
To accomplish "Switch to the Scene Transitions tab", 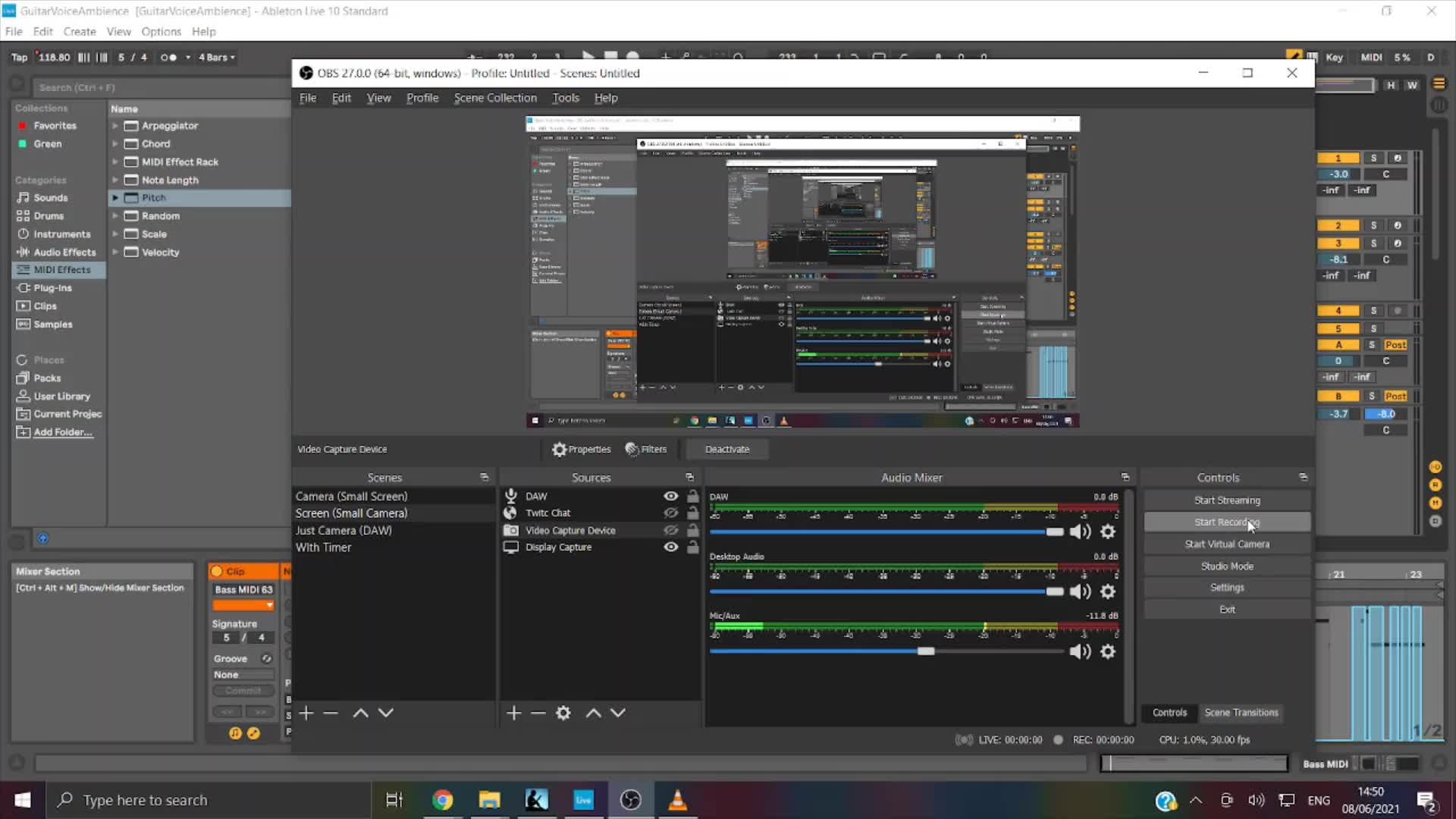I will [1241, 712].
